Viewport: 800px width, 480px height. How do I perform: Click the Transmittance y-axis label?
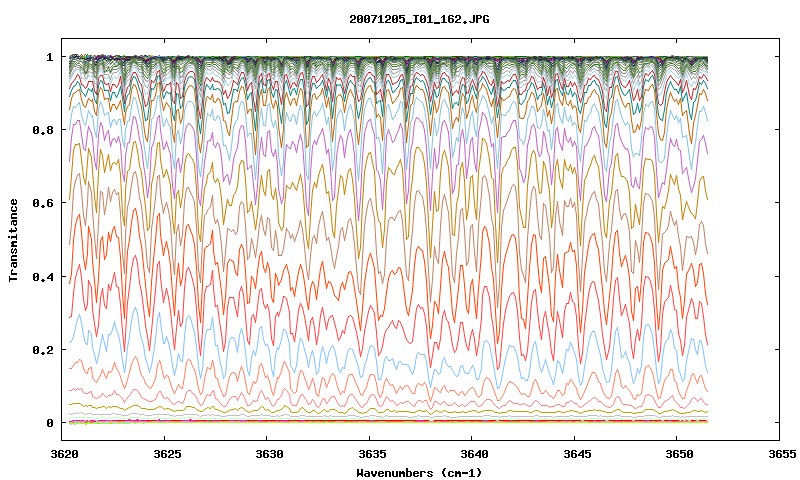click(14, 240)
